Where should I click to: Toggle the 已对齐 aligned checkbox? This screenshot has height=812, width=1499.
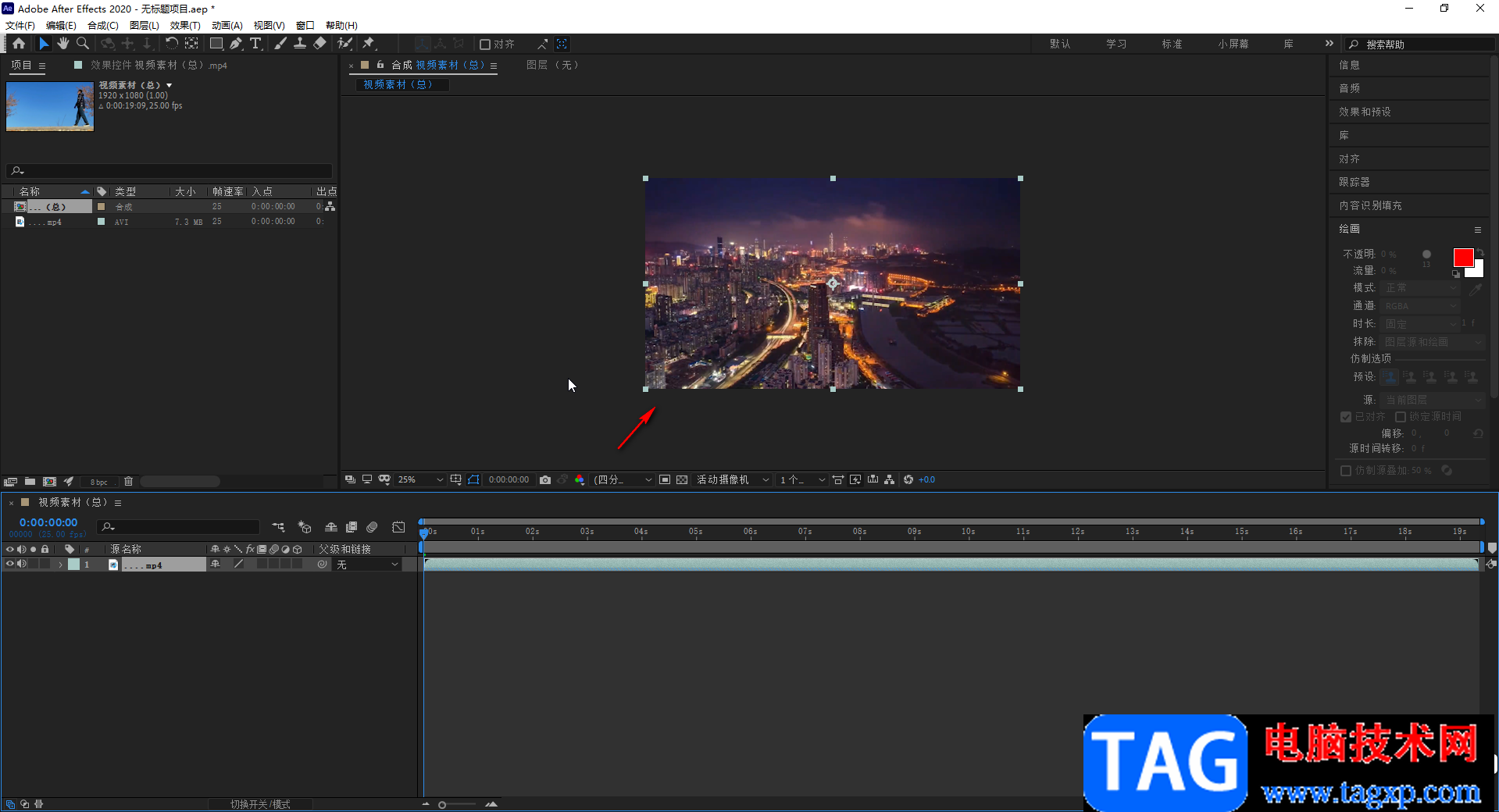[1346, 417]
